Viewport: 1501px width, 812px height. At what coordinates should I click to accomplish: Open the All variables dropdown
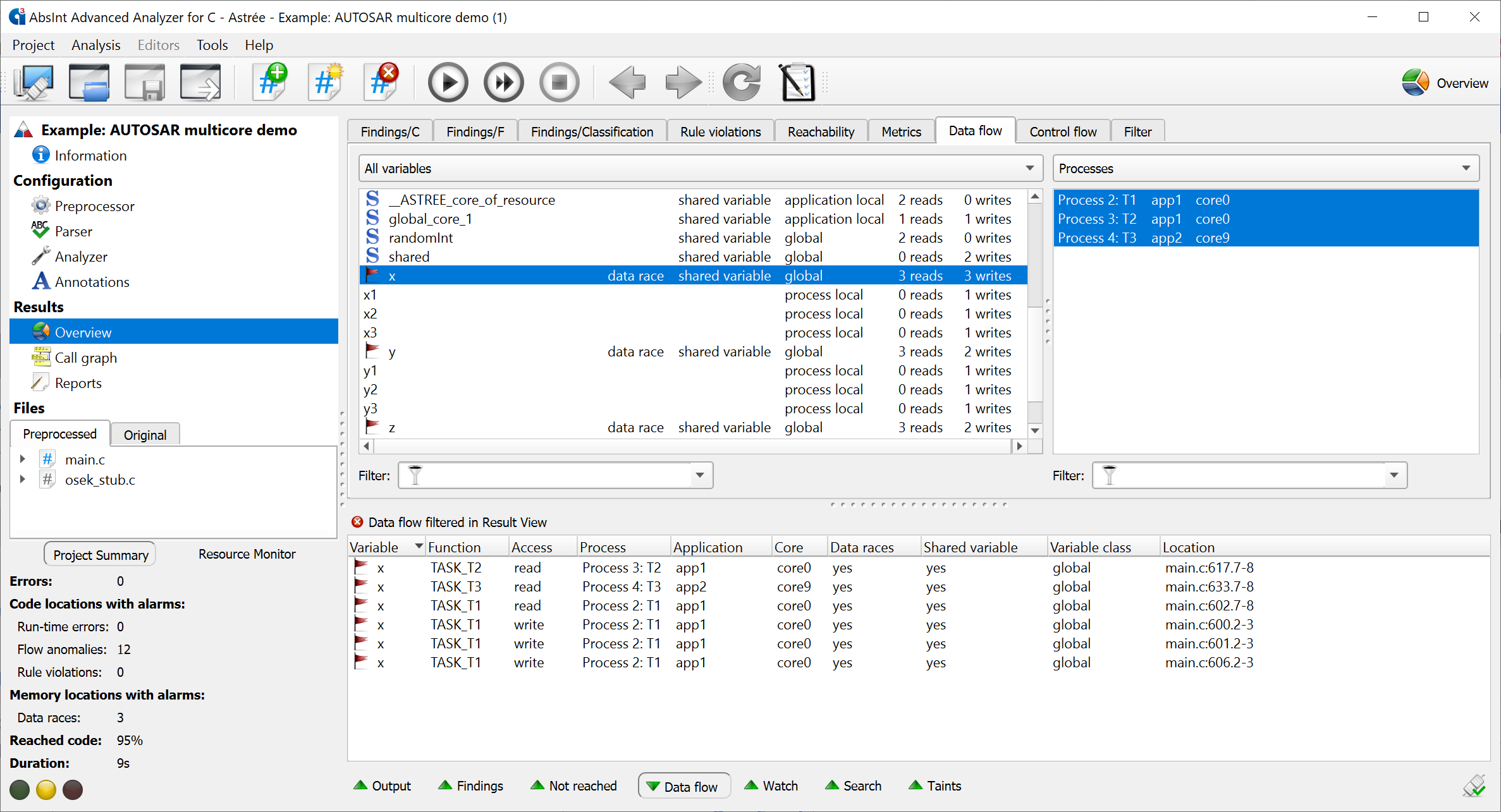701,168
